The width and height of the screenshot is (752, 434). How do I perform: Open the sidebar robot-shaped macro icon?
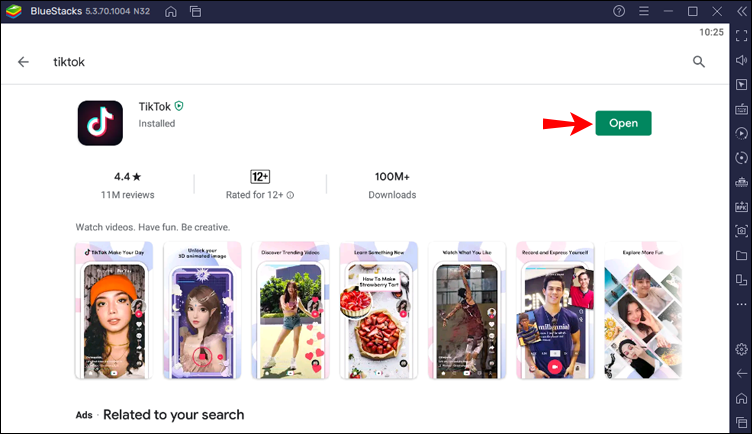point(741,182)
